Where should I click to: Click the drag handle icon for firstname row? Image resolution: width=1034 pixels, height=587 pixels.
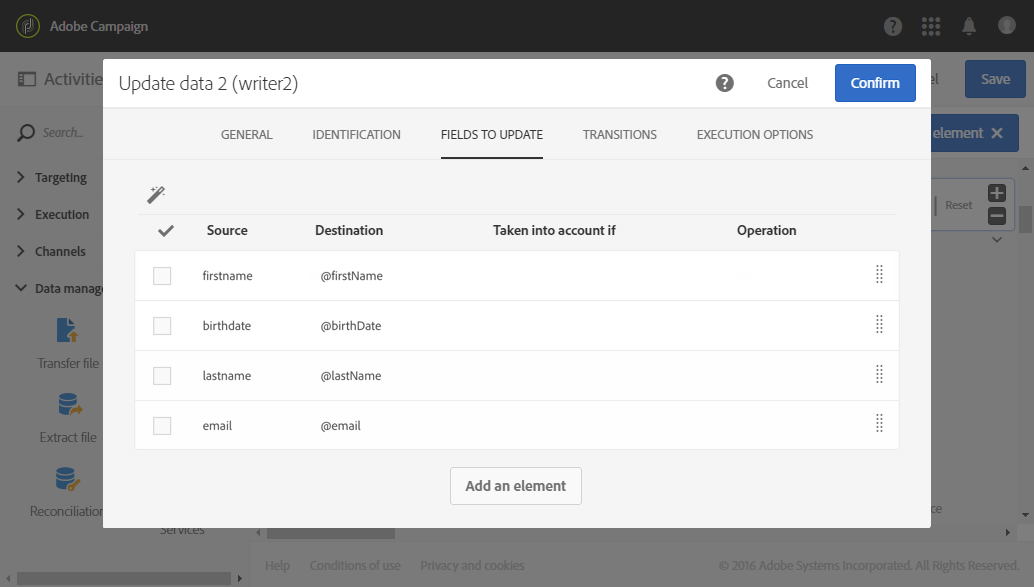pyautogui.click(x=879, y=275)
